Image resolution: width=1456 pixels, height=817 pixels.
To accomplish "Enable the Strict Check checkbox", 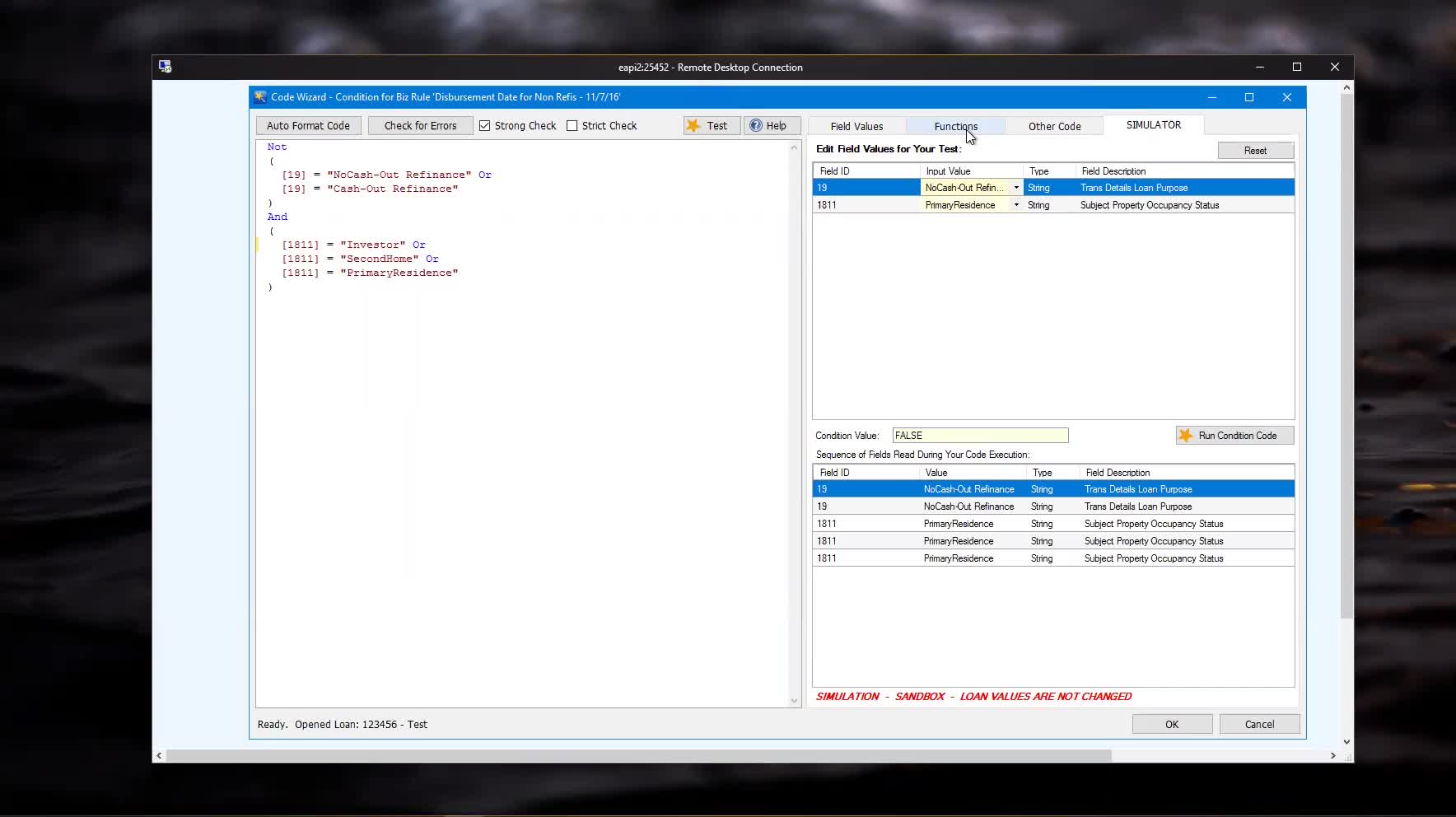I will (x=572, y=126).
